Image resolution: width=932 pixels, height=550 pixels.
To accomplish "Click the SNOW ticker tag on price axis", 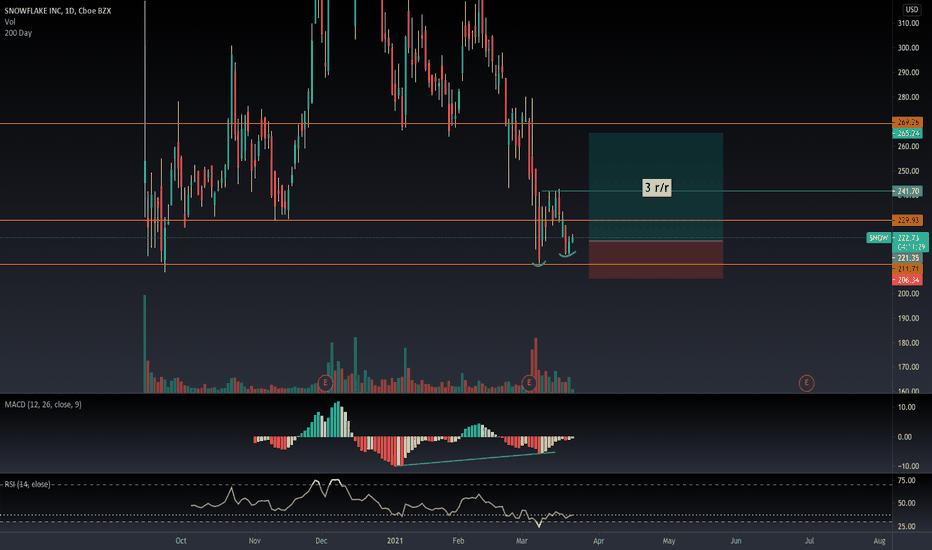I will (879, 238).
